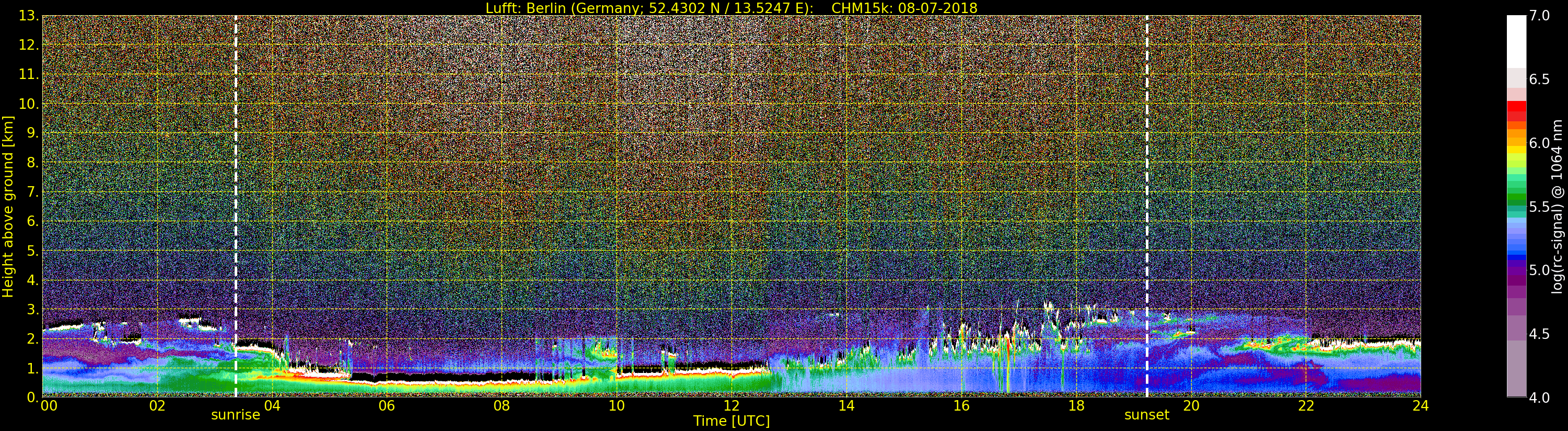The width and height of the screenshot is (1568, 431).
Task: Click the "24" time axis tick label
Action: pyautogui.click(x=1421, y=406)
